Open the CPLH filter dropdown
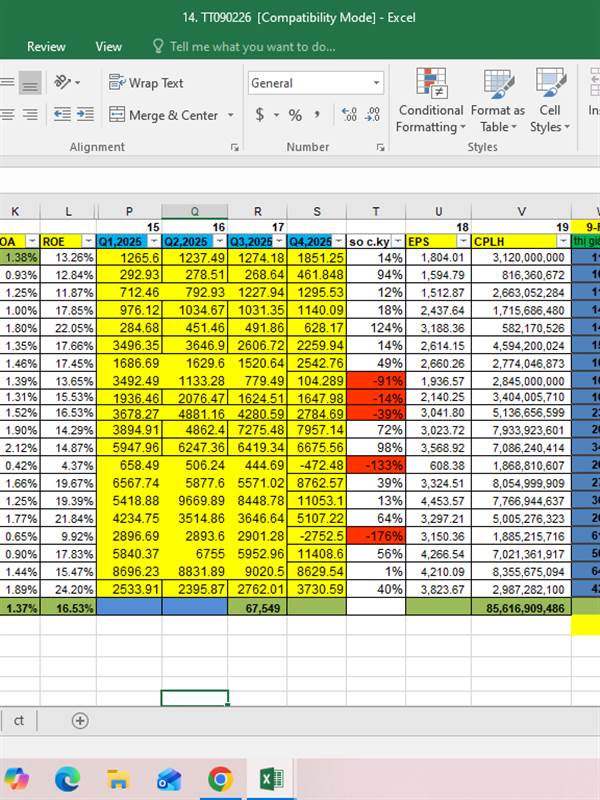Viewport: 600px width, 800px height. (563, 241)
